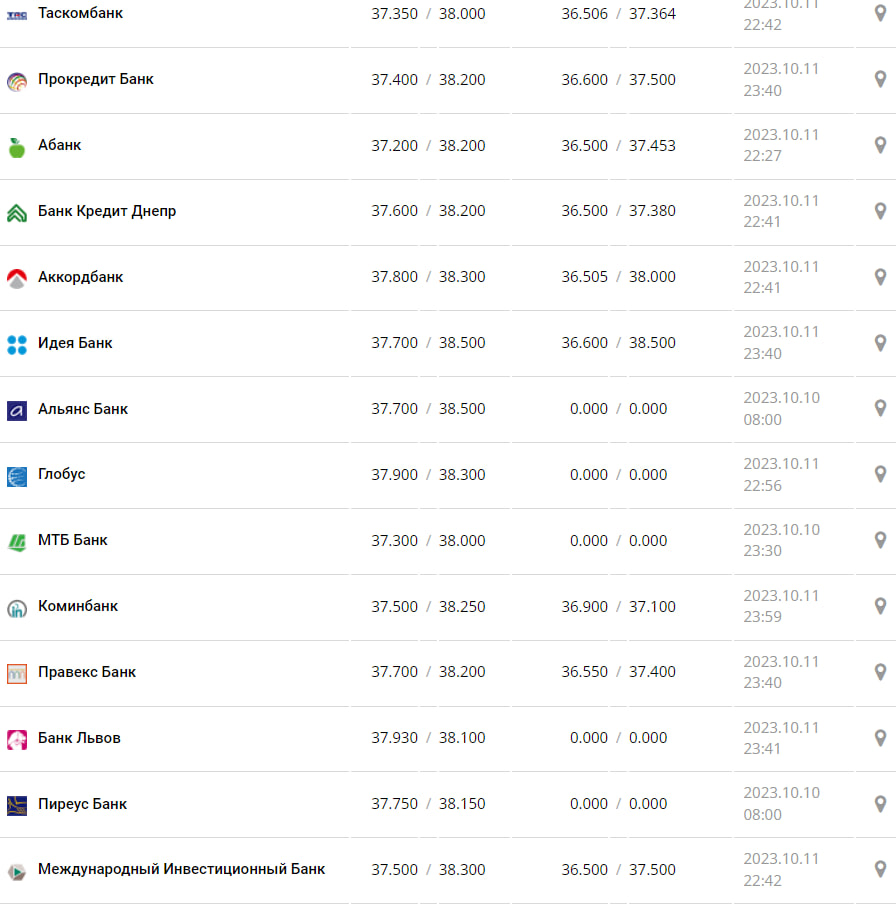
Task: Click the Пиреус Банк name link
Action: [82, 804]
